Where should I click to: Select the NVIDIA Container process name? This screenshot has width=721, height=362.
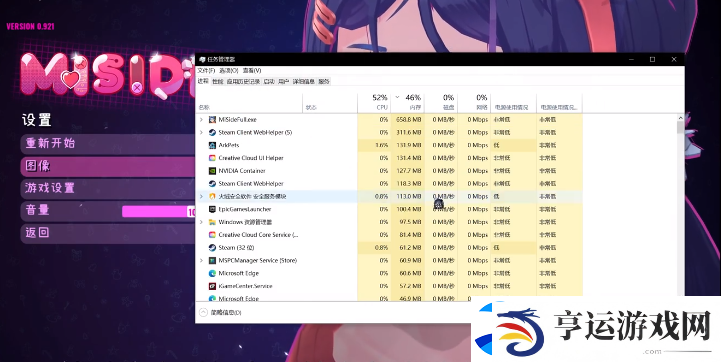click(x=242, y=171)
